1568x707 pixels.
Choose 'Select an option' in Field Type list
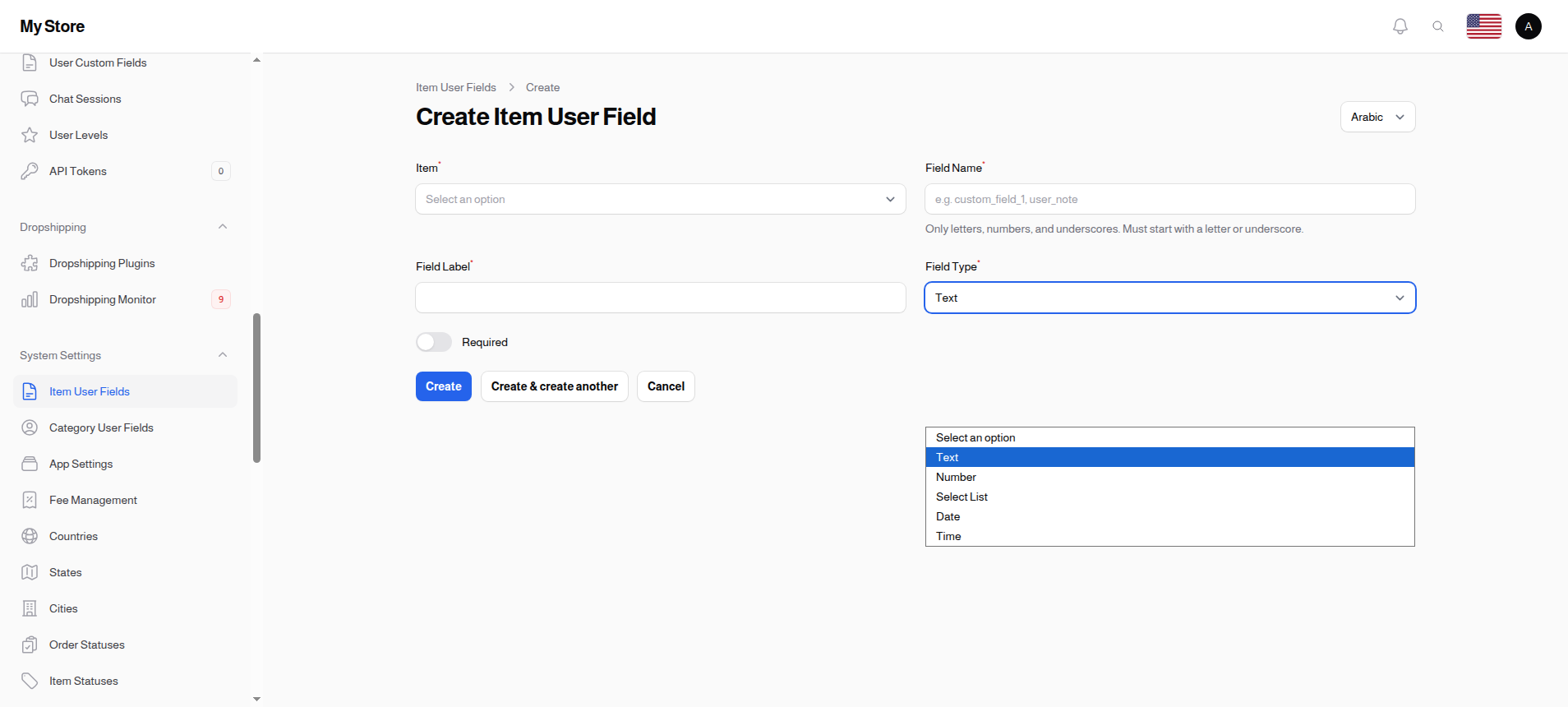[1170, 437]
